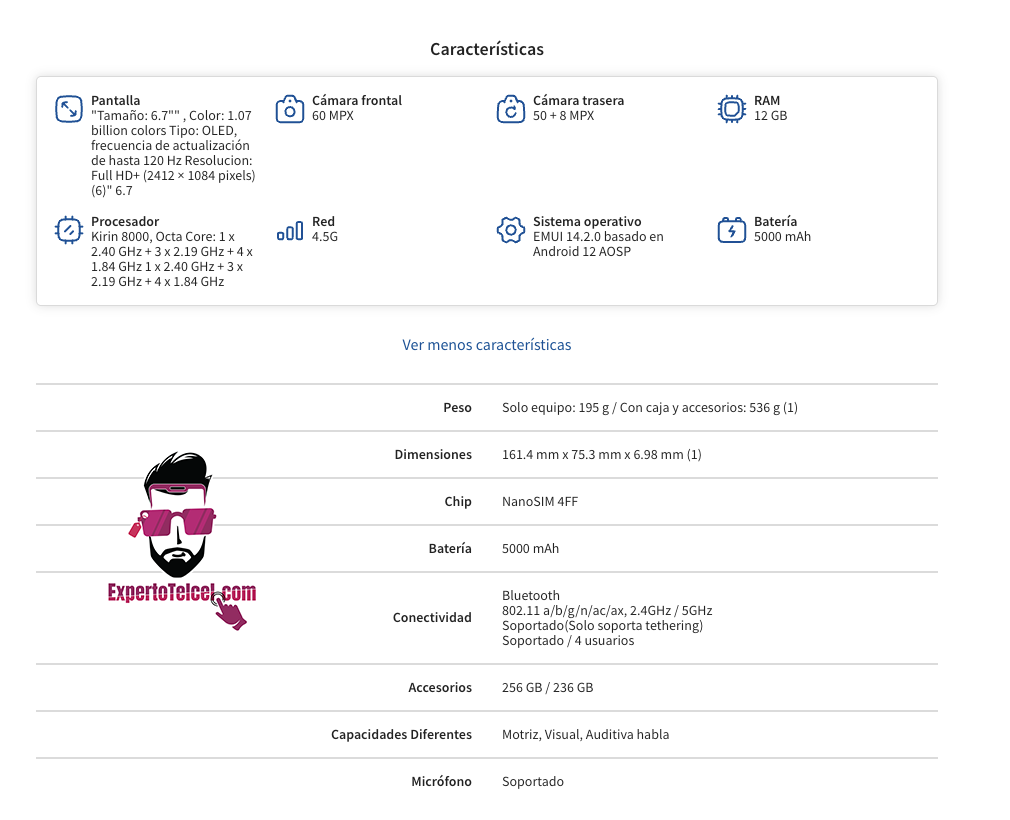This screenshot has width=1010, height=820.
Task: Click the Micrófono Soportado value
Action: pyautogui.click(x=533, y=781)
